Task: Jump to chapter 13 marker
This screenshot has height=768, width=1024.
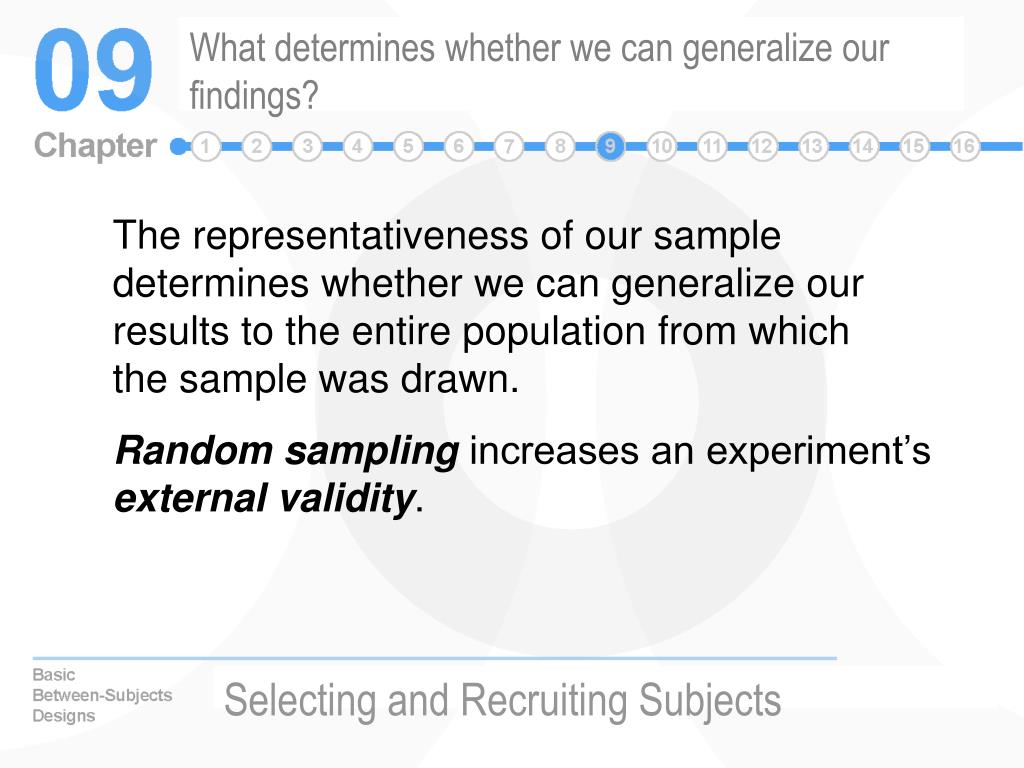Action: pyautogui.click(x=812, y=146)
